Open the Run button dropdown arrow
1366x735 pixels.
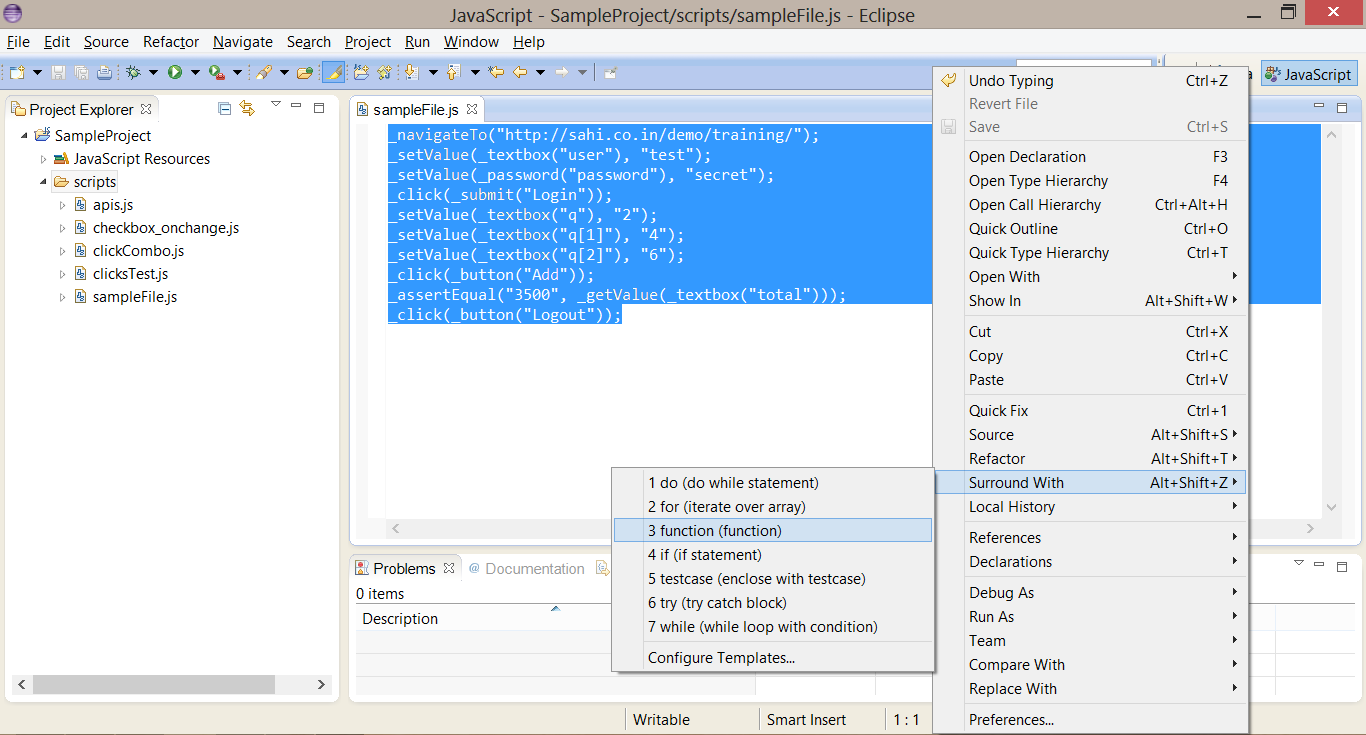tap(195, 72)
